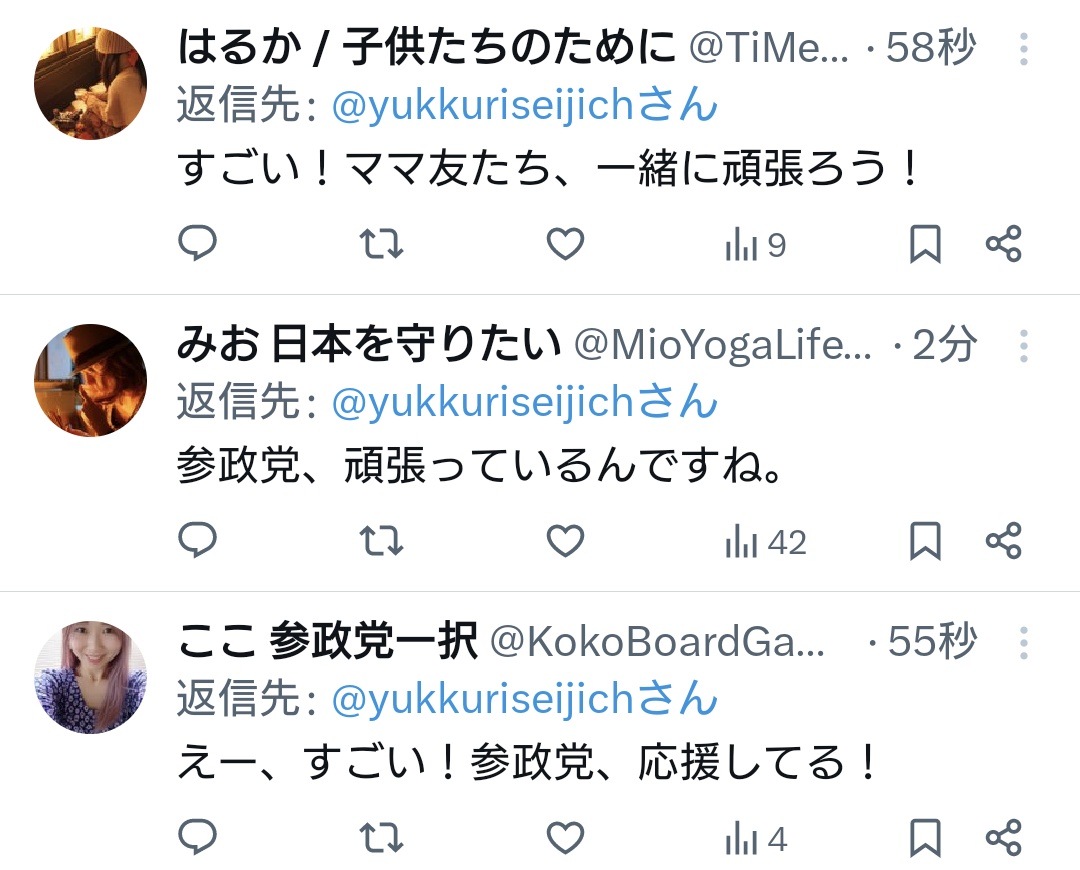Image resolution: width=1080 pixels, height=870 pixels.
Task: Open more menu on みお's tweet
Action: pyautogui.click(x=1024, y=346)
